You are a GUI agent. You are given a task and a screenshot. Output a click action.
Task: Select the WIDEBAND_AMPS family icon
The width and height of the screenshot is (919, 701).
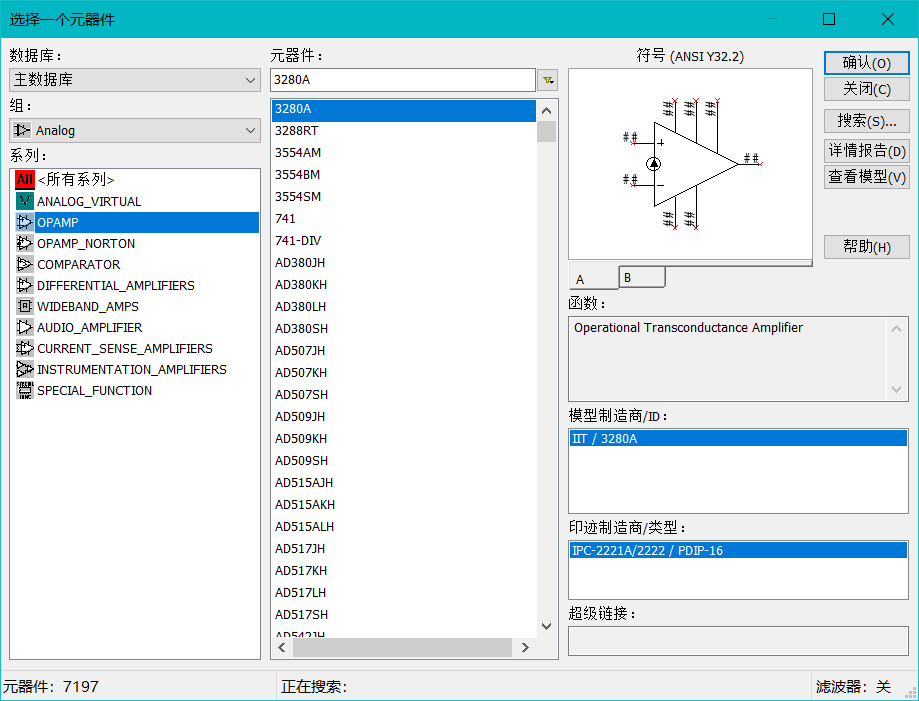tap(24, 306)
